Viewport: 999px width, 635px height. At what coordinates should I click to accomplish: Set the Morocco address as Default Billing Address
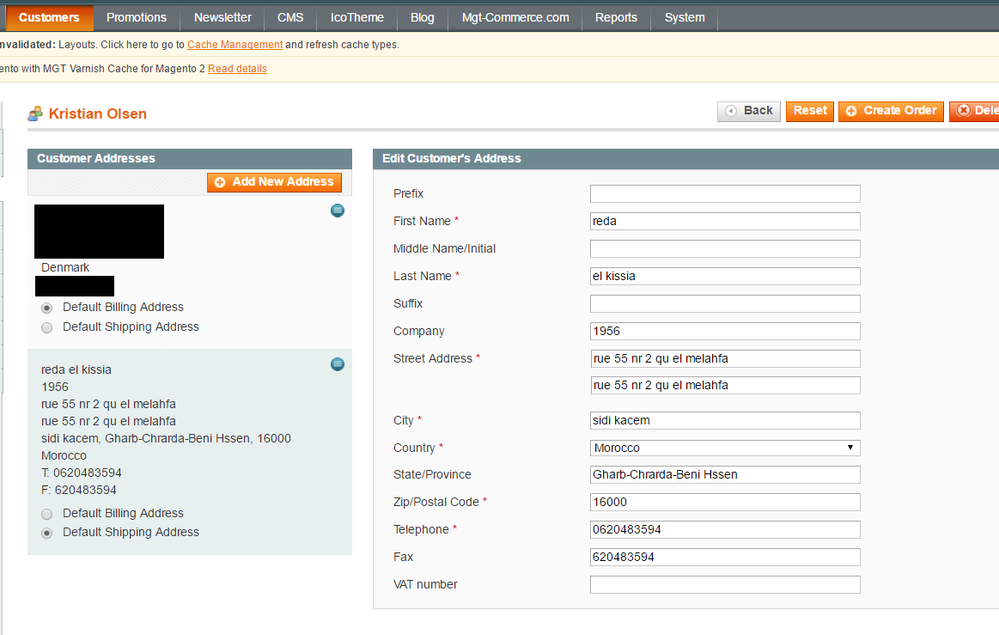[x=47, y=514]
